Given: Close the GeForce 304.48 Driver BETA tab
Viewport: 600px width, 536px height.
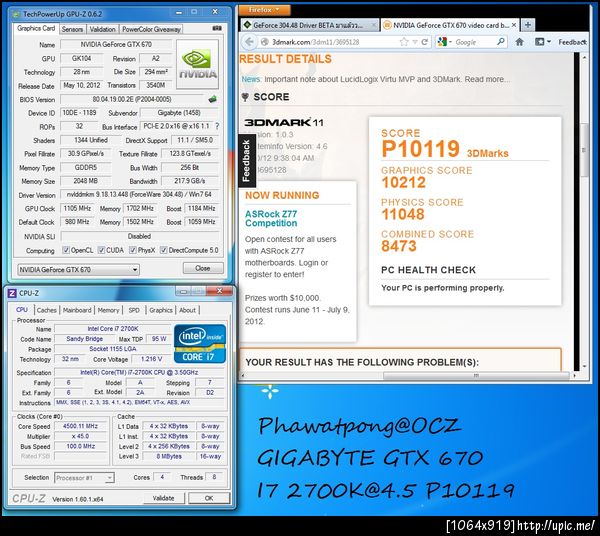Looking at the screenshot, I should click(374, 25).
